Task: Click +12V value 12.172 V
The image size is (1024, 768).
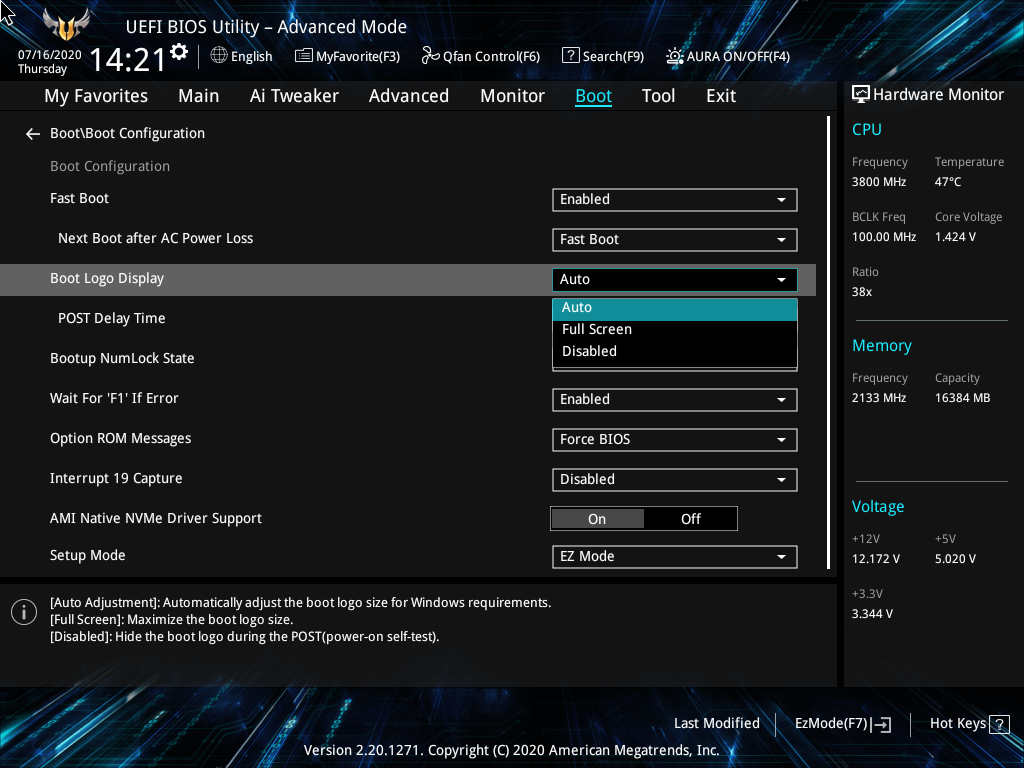Action: pos(876,560)
